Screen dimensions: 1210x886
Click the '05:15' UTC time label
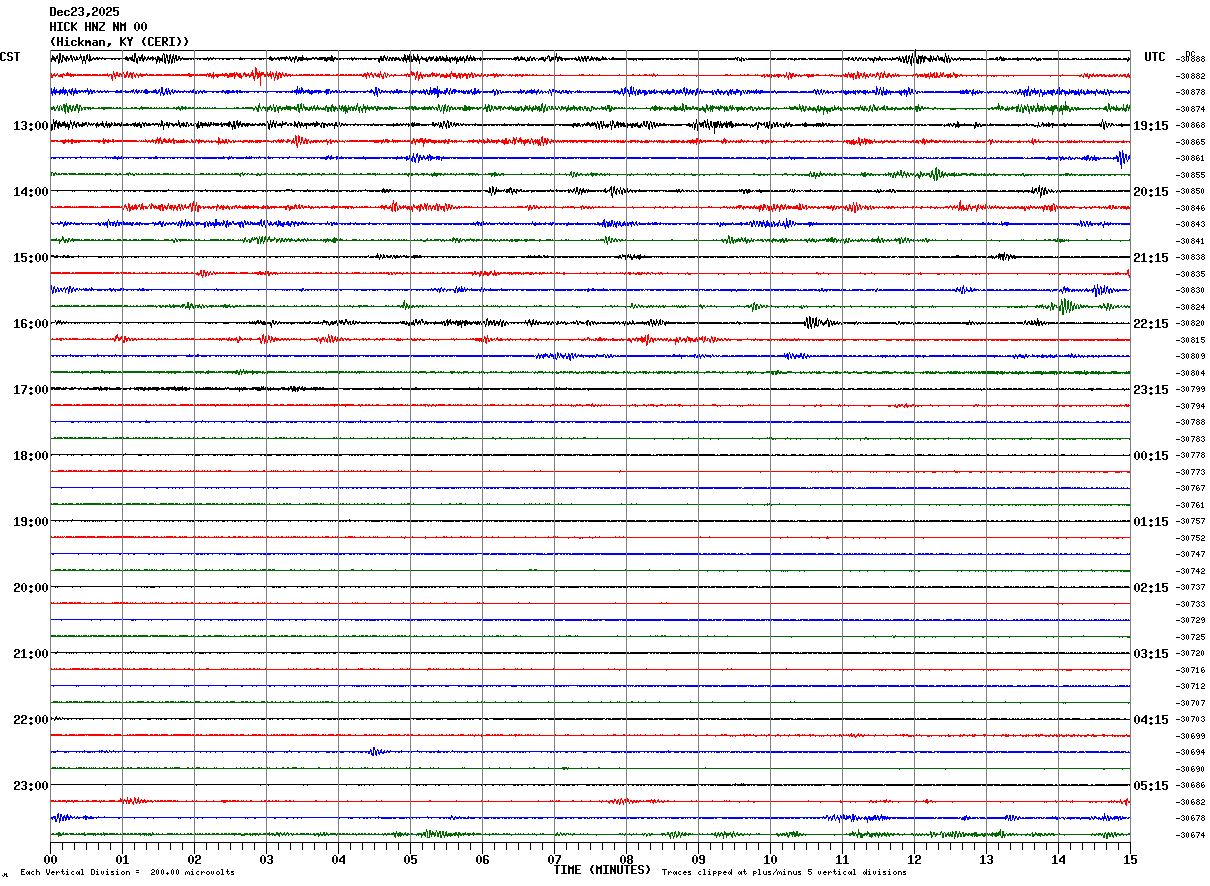(1150, 786)
